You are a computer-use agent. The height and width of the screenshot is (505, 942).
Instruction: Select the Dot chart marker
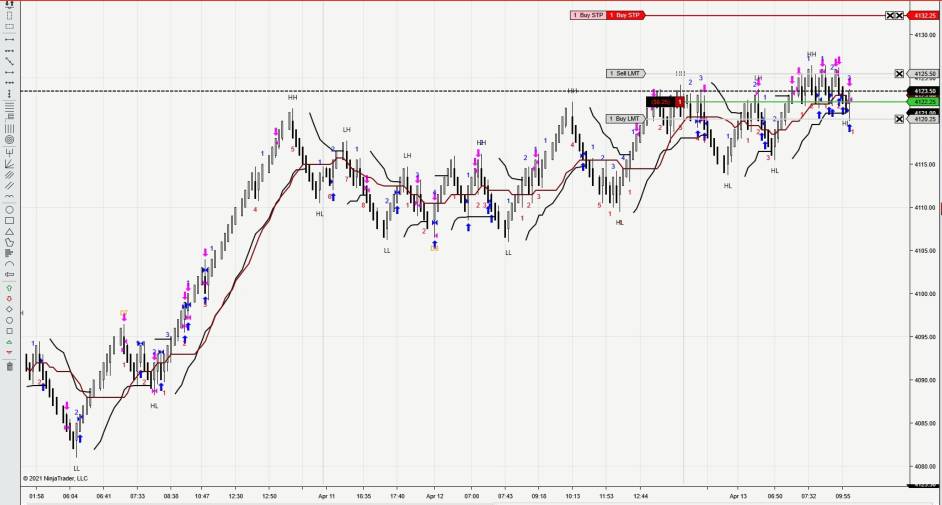pyautogui.click(x=10, y=320)
